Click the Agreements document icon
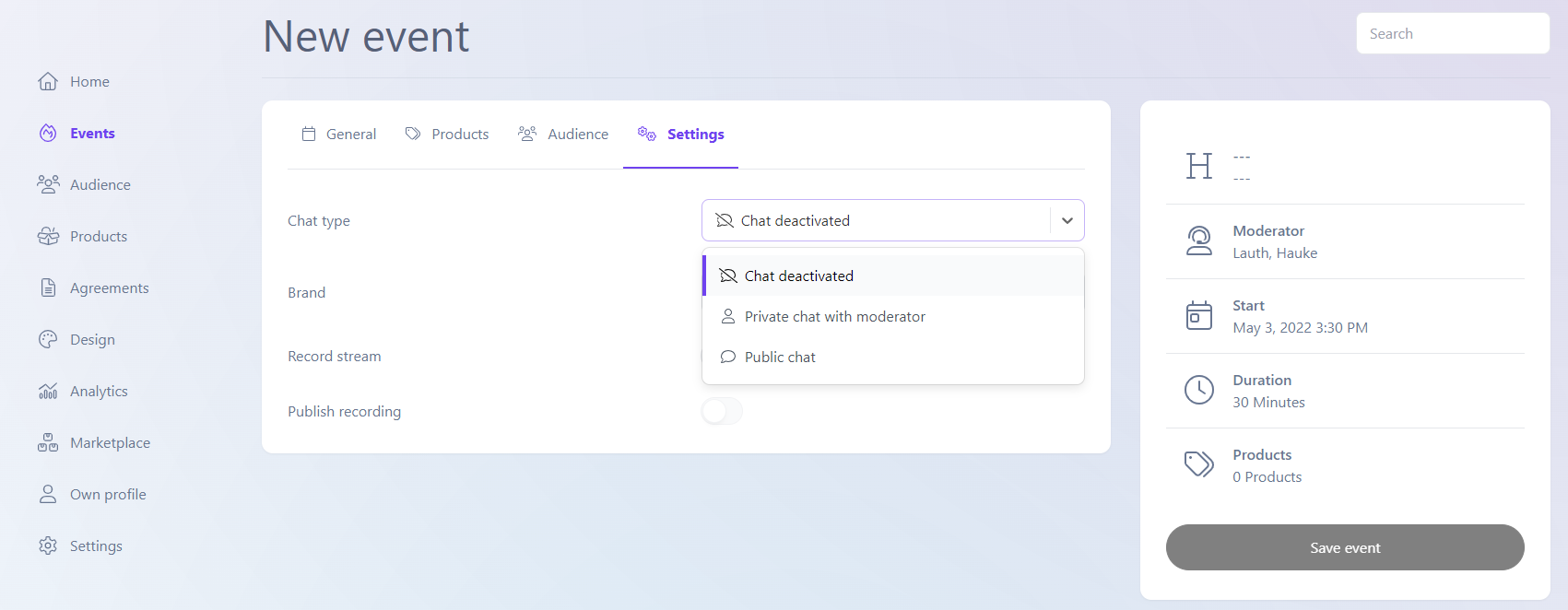 coord(48,287)
